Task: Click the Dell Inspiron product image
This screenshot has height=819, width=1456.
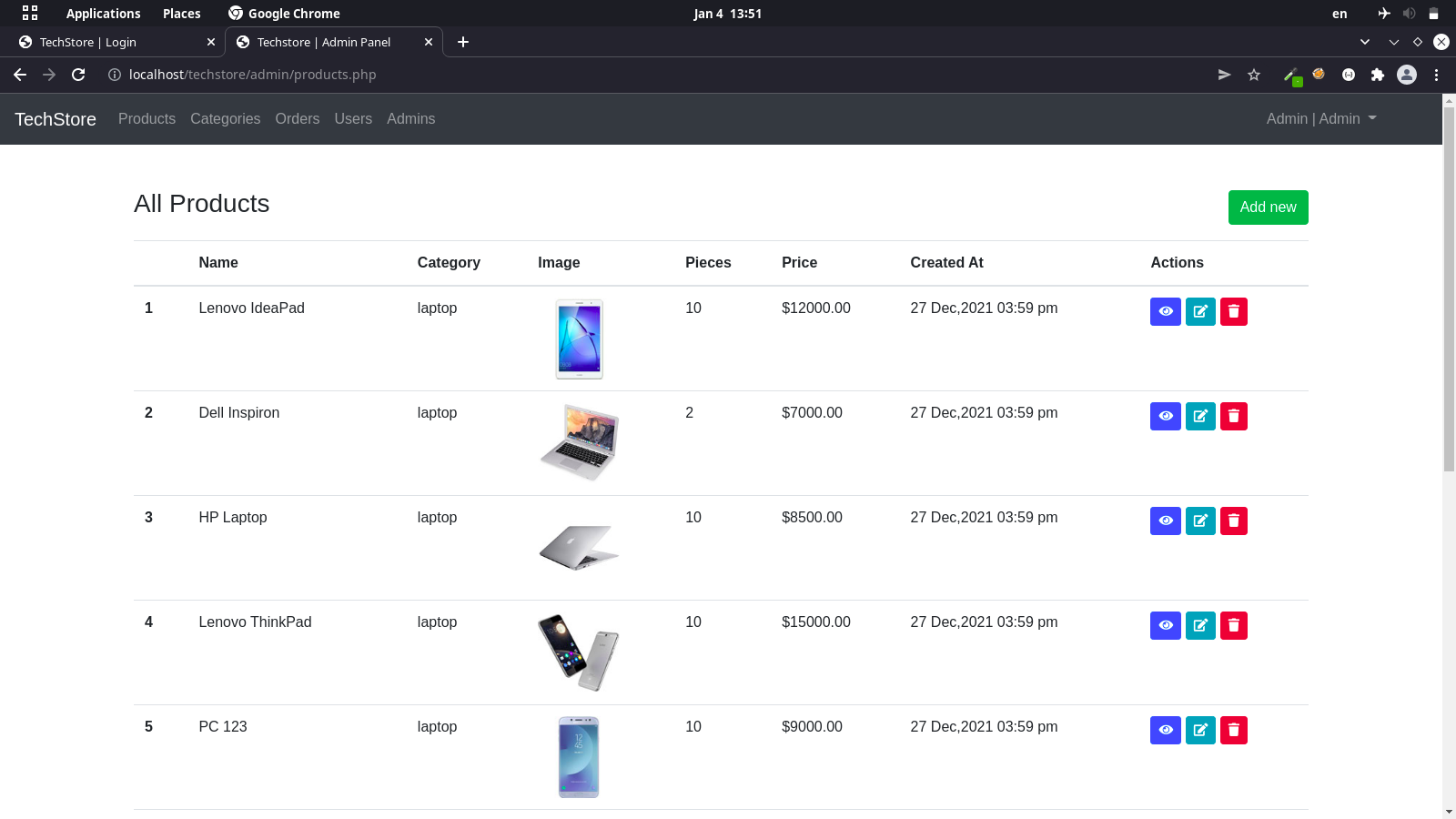Action: pyautogui.click(x=579, y=442)
